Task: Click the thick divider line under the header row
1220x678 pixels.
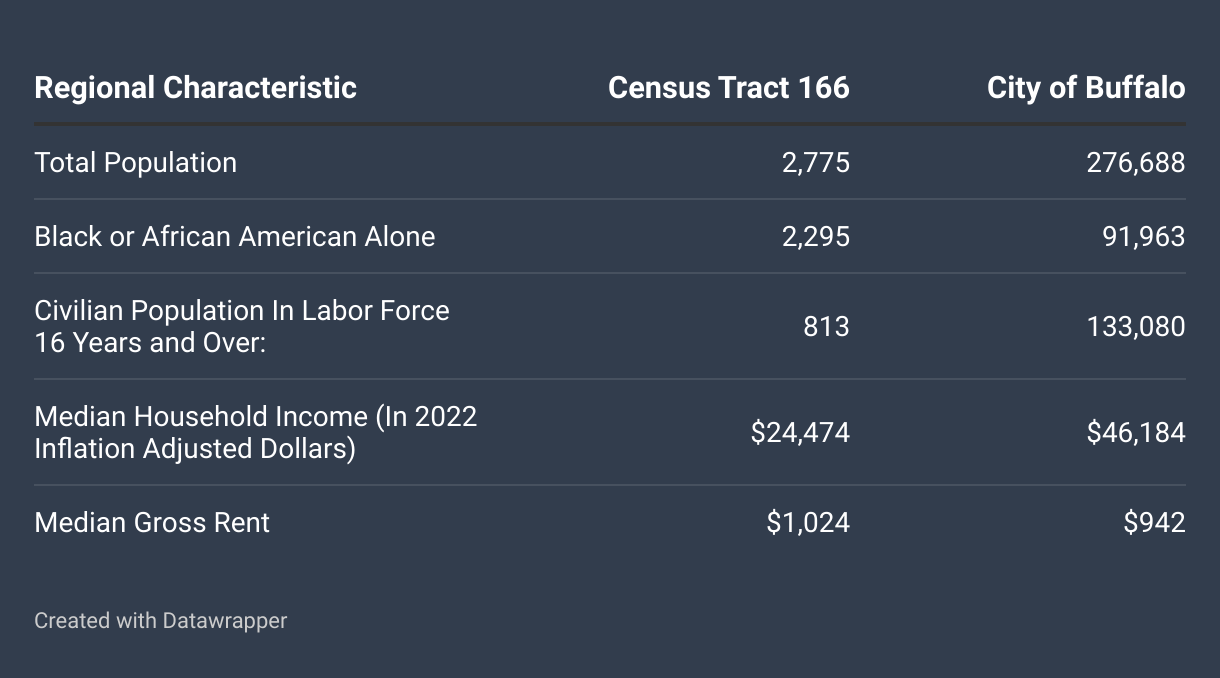Action: [609, 124]
